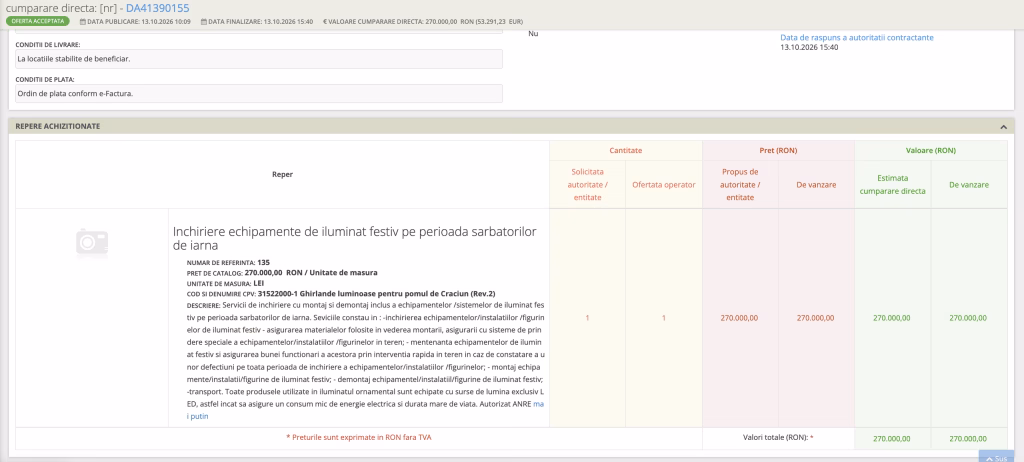Click the response date '13.10.2026 15:40' below the link
1024x462 pixels.
(809, 48)
